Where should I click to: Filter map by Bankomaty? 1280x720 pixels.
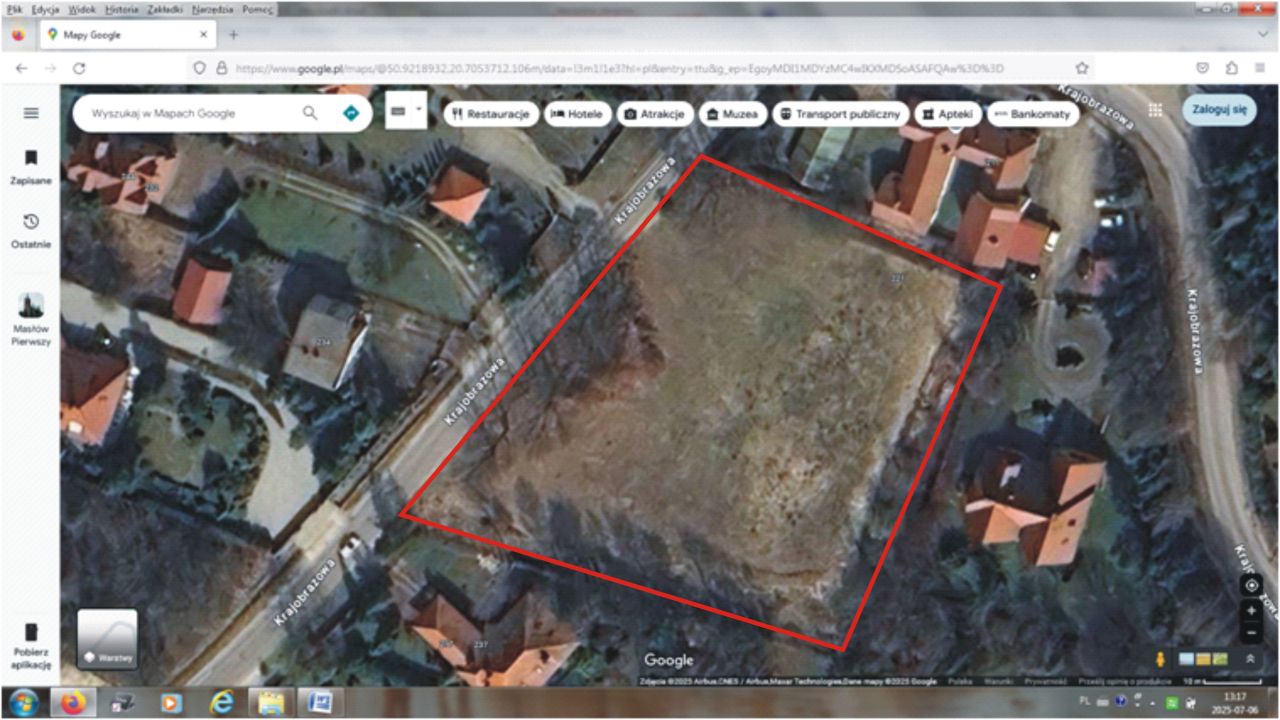1034,114
